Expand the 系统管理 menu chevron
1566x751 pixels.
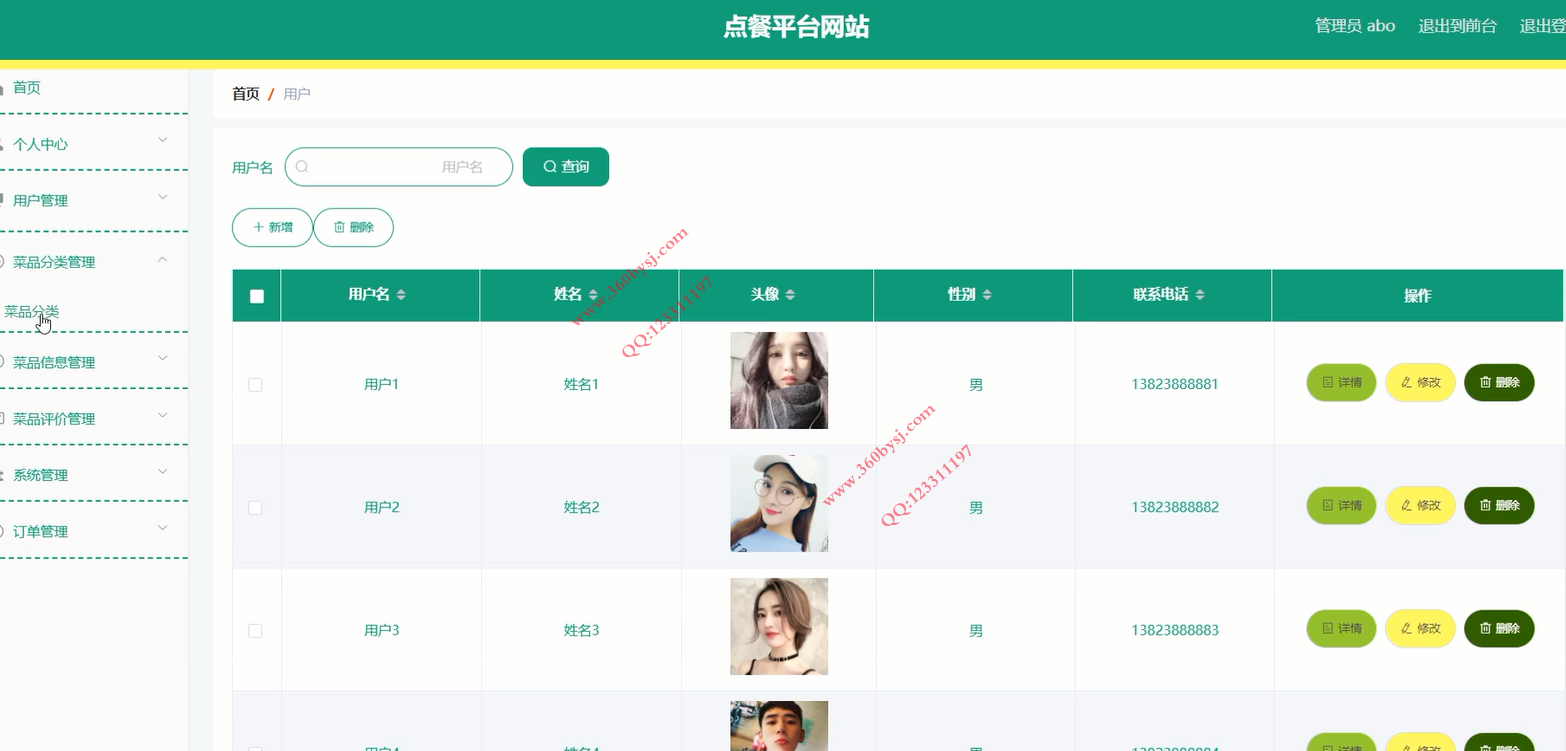(163, 471)
